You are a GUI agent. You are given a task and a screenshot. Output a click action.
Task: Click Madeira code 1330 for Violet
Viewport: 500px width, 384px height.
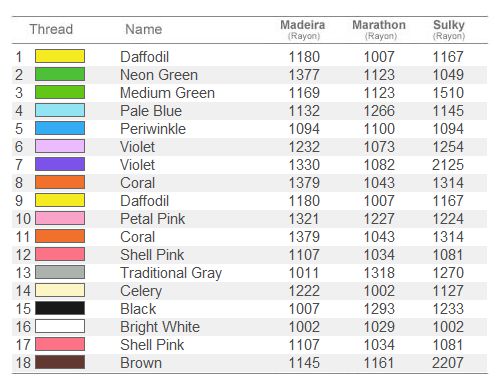[304, 165]
